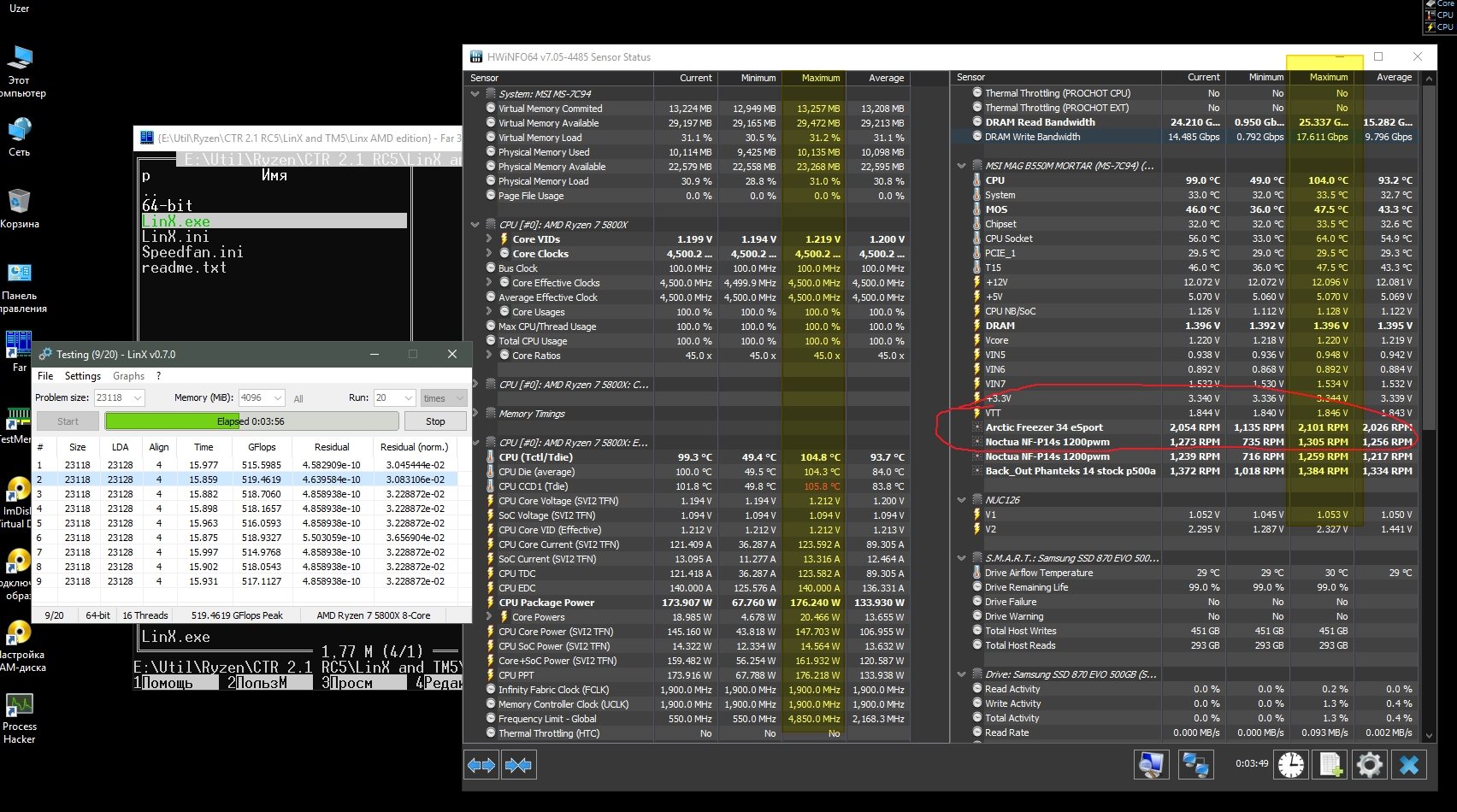Click the network remote monitoring icon

point(1195,764)
